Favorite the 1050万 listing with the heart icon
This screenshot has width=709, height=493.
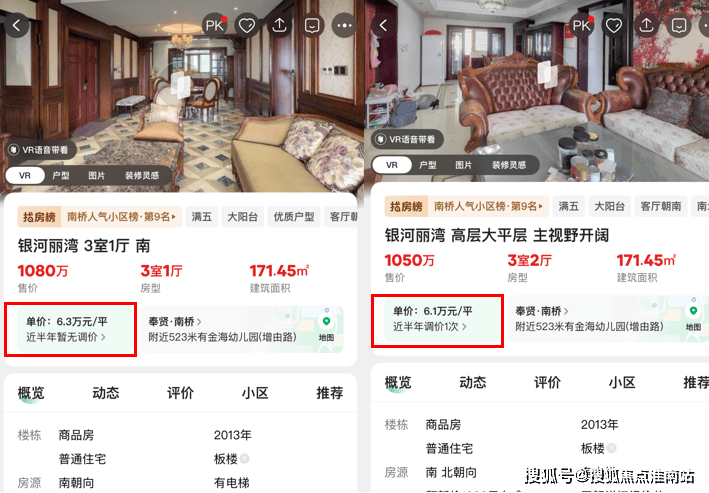coord(614,25)
